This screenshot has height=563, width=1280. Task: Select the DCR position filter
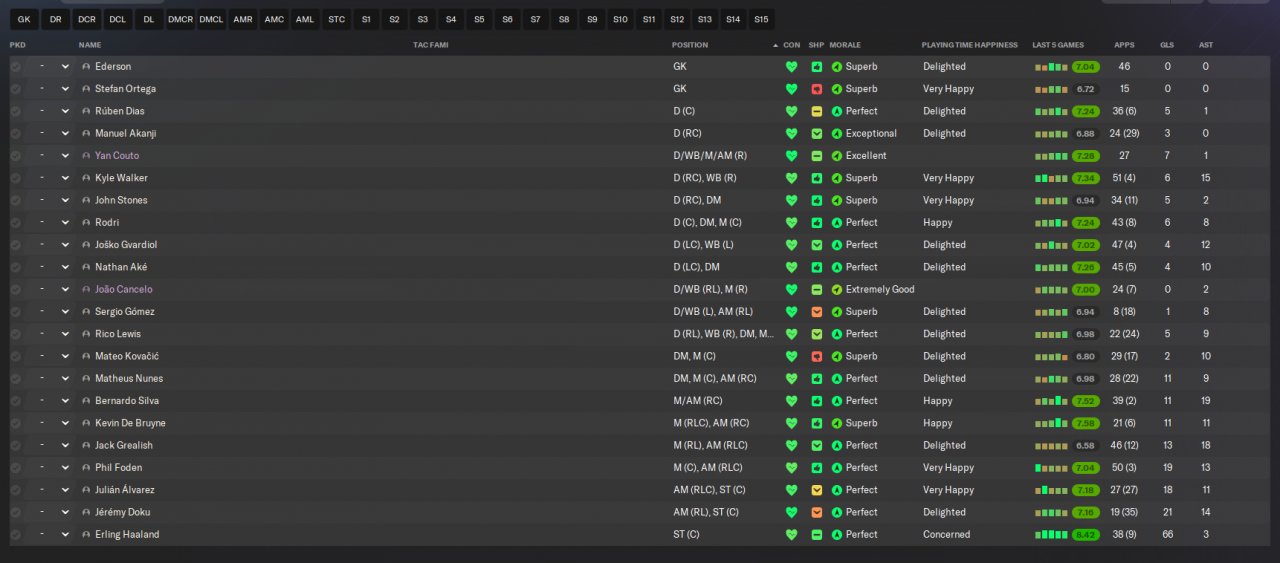click(87, 19)
